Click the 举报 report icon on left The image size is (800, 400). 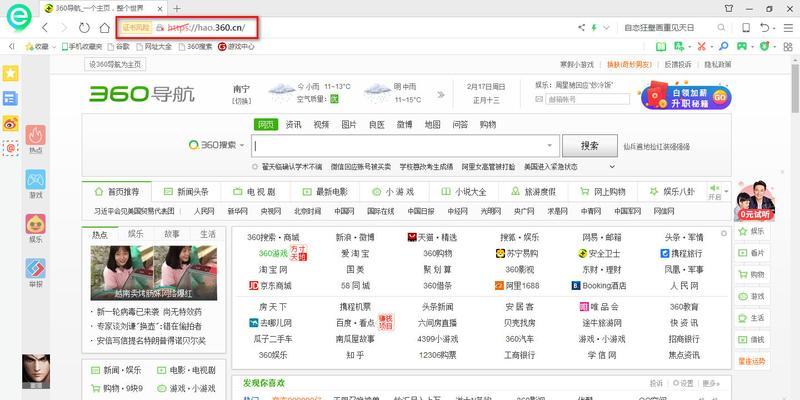click(x=36, y=268)
